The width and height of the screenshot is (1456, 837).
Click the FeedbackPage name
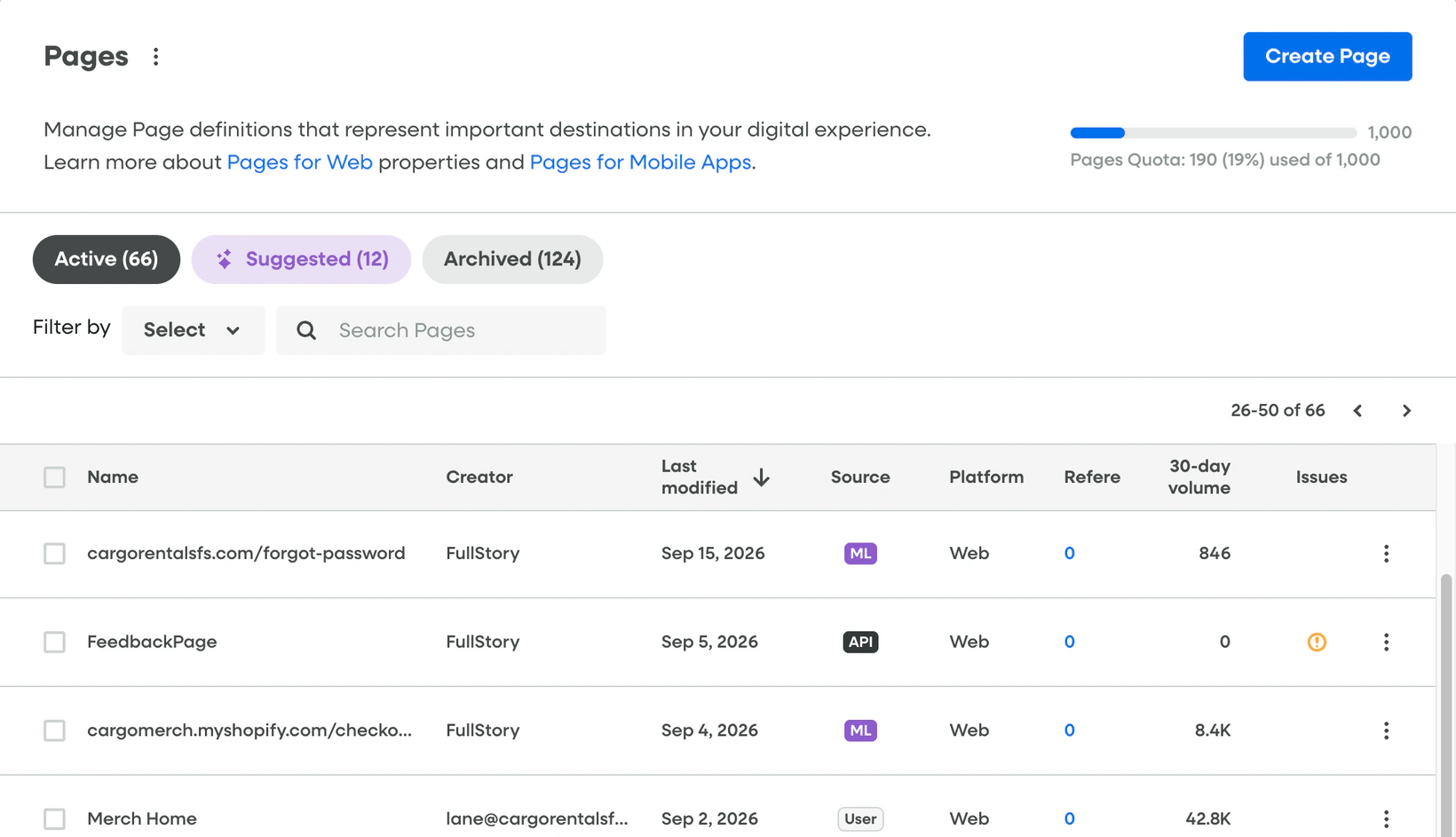coord(152,642)
